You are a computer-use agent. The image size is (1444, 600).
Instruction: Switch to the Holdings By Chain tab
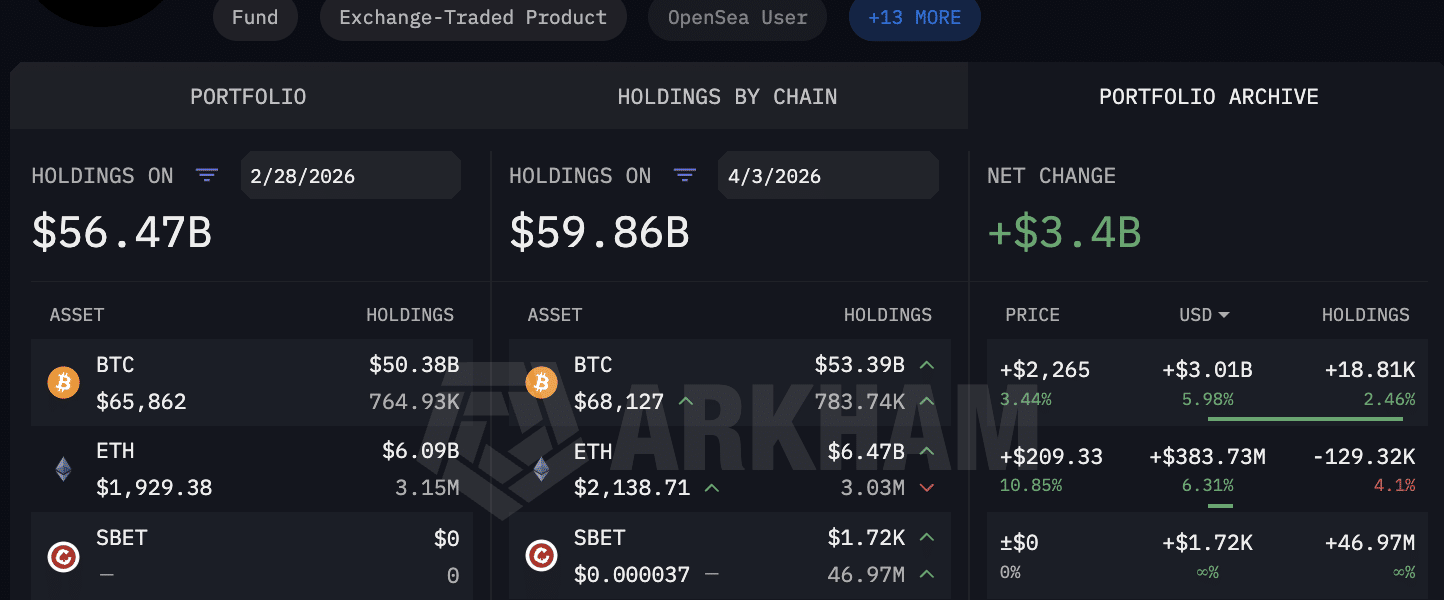point(727,97)
